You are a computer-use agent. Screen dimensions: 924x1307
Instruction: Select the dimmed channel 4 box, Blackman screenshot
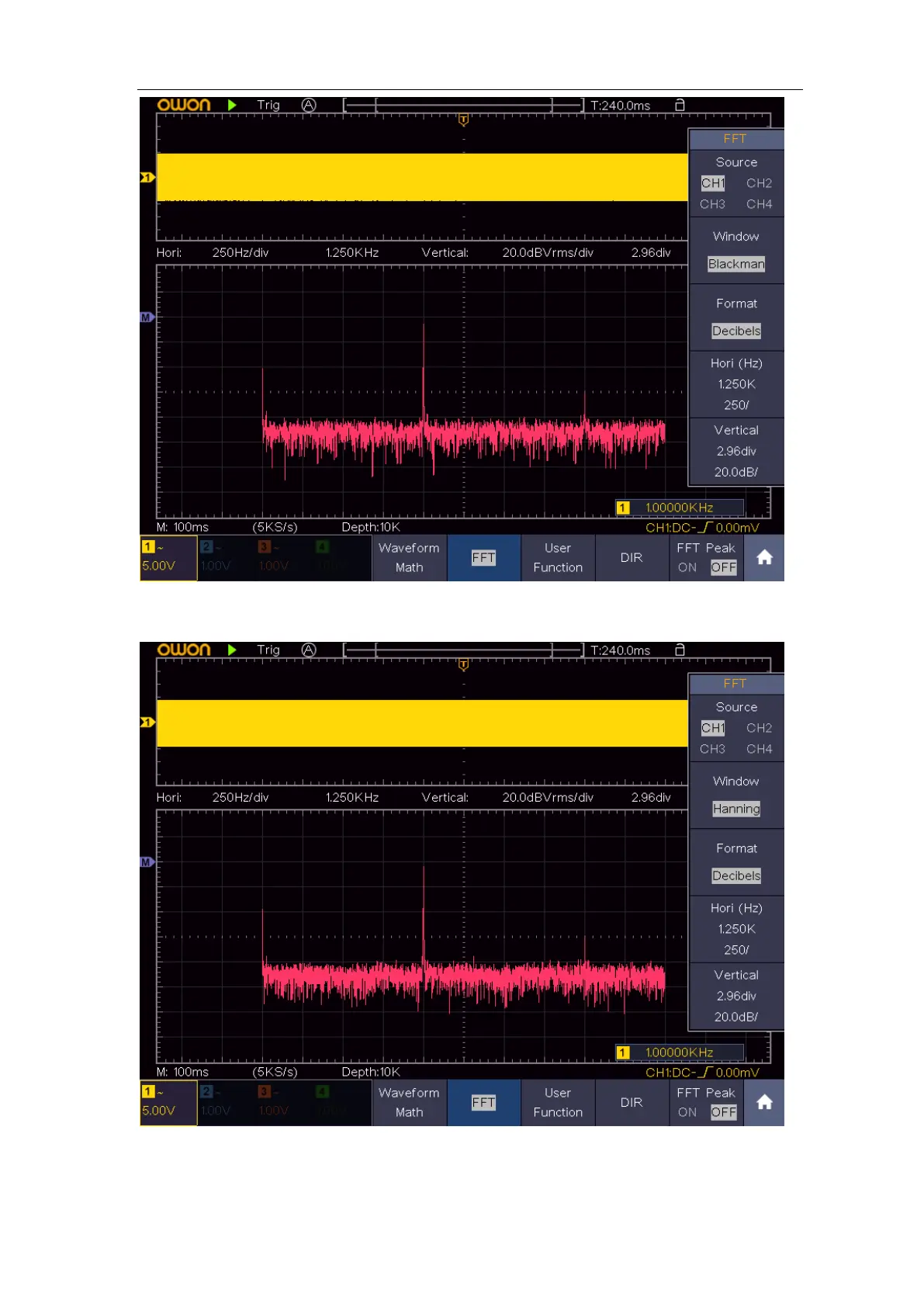343,557
